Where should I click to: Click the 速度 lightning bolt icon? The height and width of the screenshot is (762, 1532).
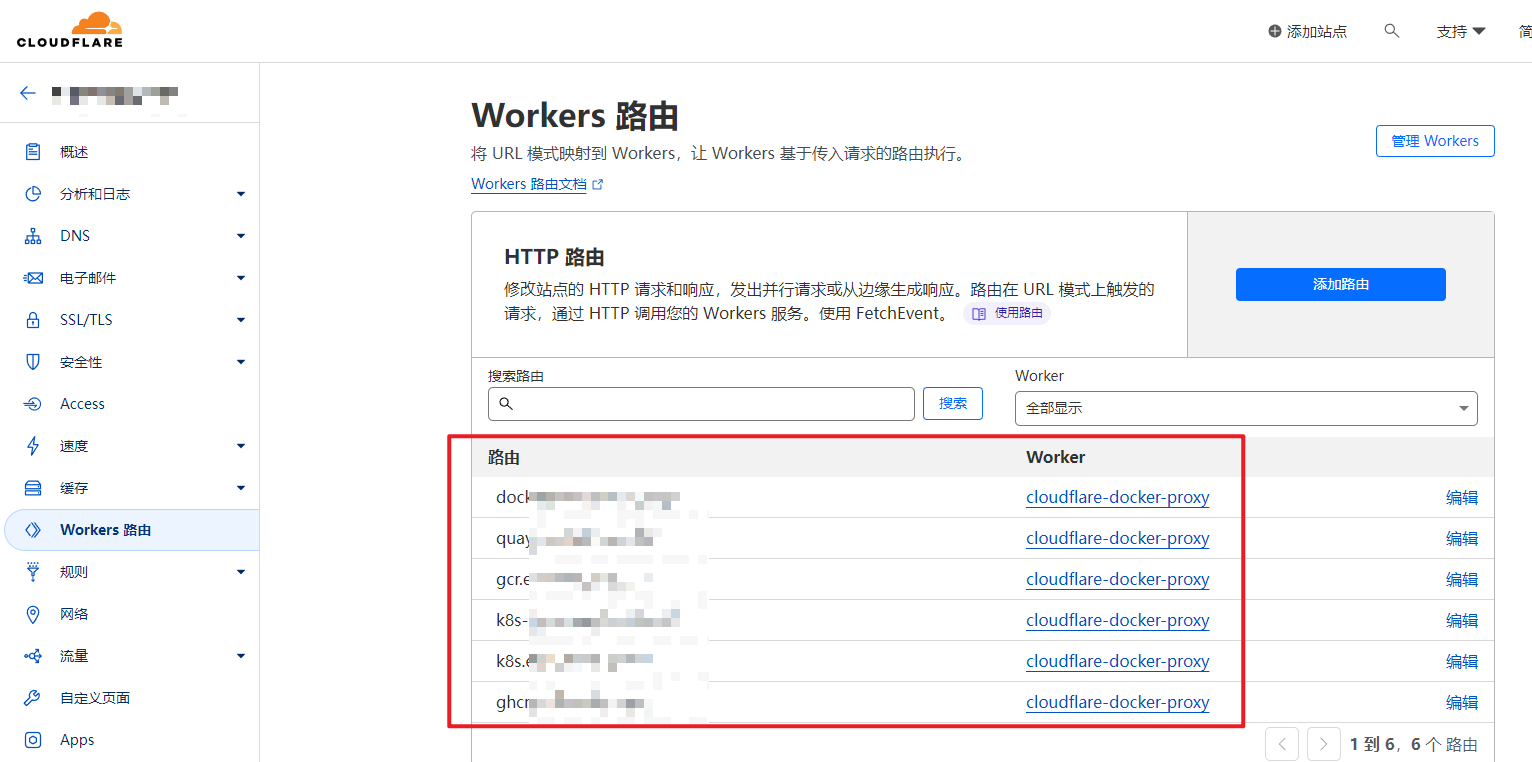pos(33,446)
